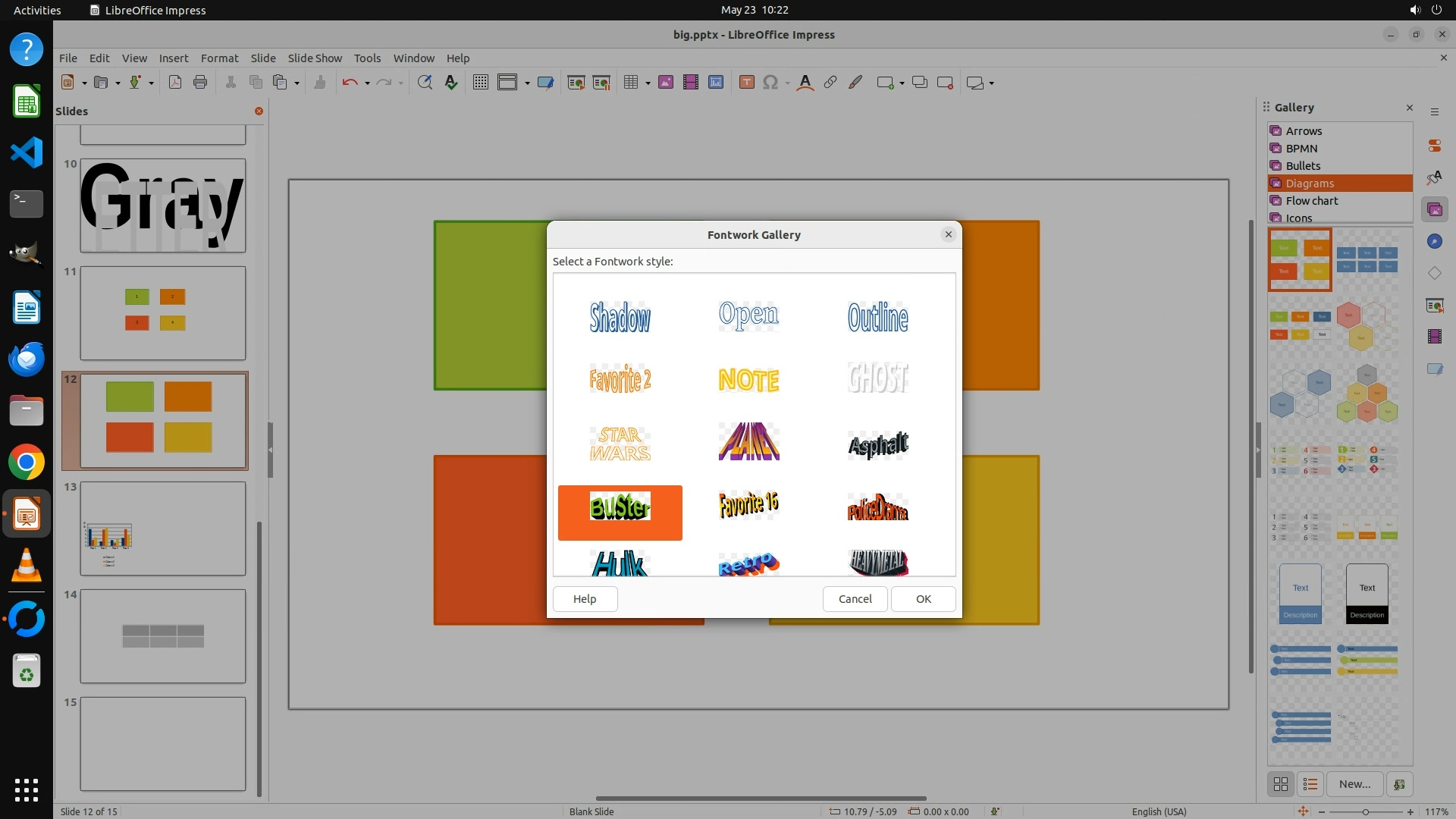Choose the Asphalt Fontwork style
This screenshot has width=1456, height=819.
[877, 444]
